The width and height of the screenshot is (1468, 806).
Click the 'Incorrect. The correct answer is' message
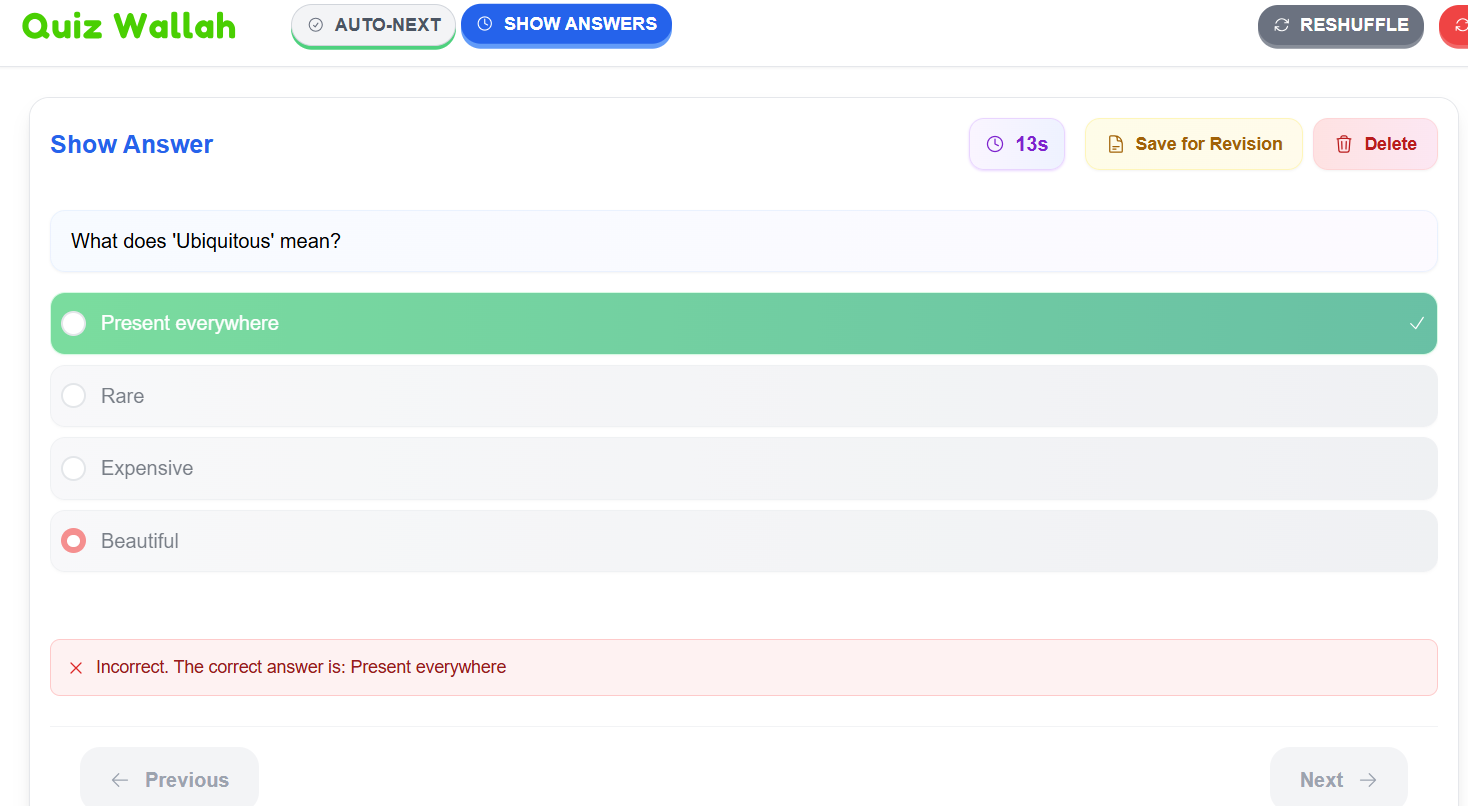[x=301, y=667]
